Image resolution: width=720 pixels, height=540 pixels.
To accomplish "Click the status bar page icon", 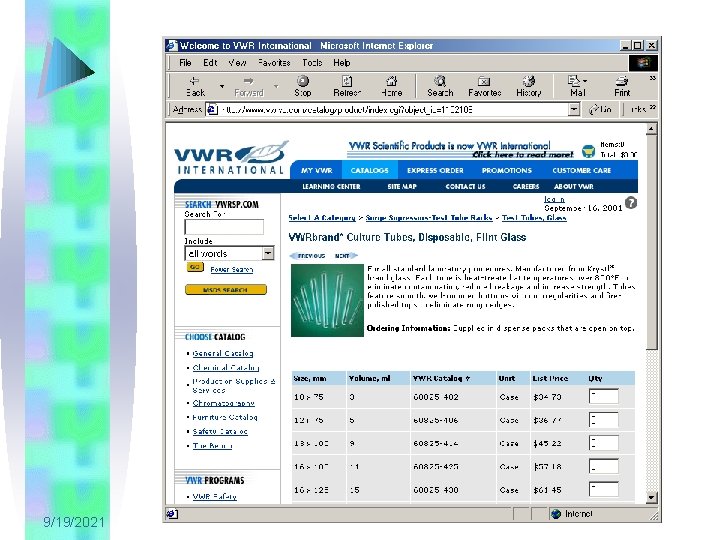I will click(172, 514).
